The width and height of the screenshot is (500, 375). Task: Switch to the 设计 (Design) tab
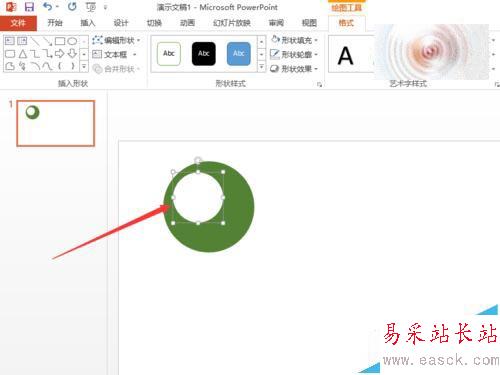pos(121,23)
